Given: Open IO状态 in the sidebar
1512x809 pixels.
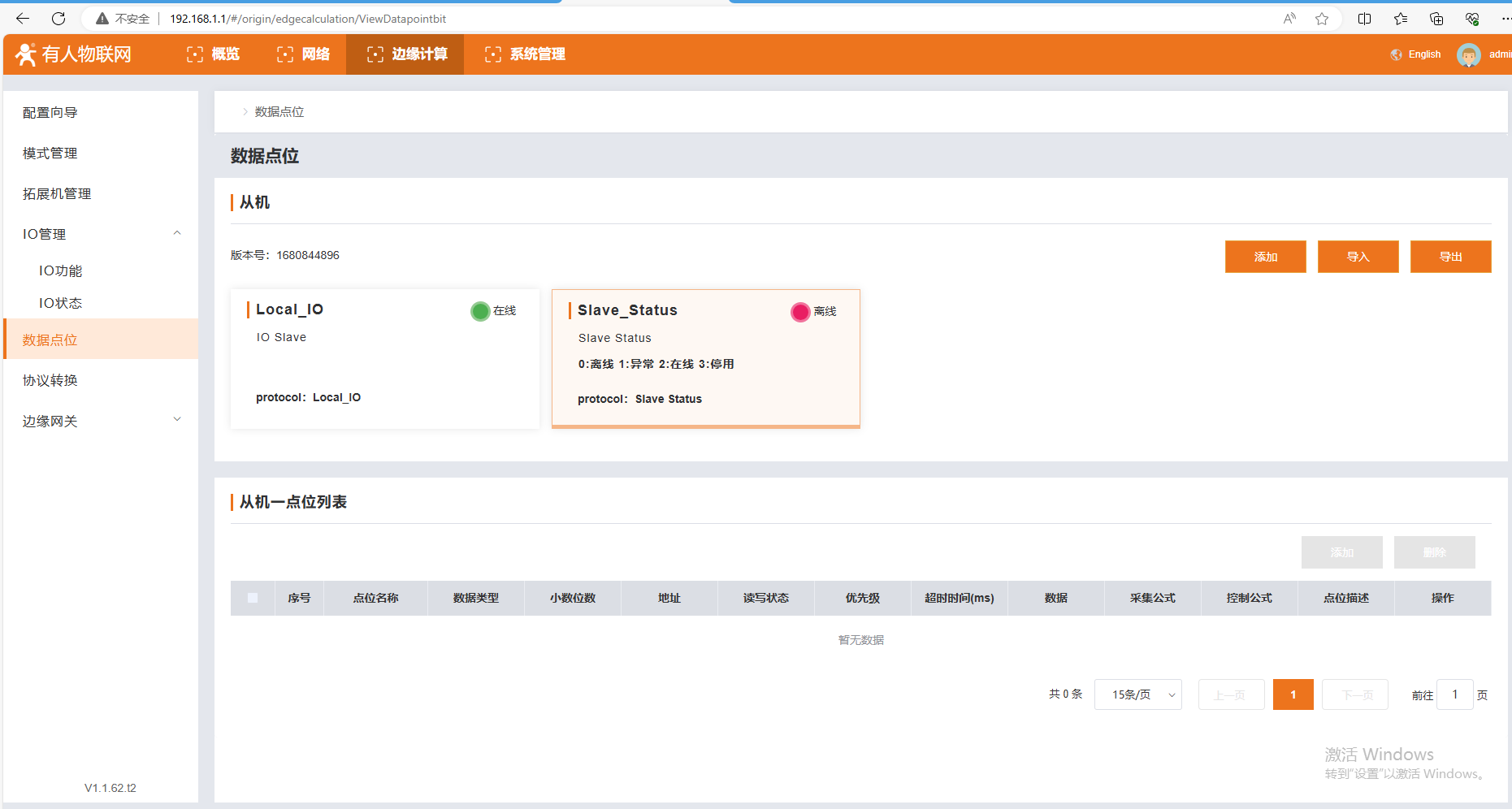Looking at the screenshot, I should [101, 303].
